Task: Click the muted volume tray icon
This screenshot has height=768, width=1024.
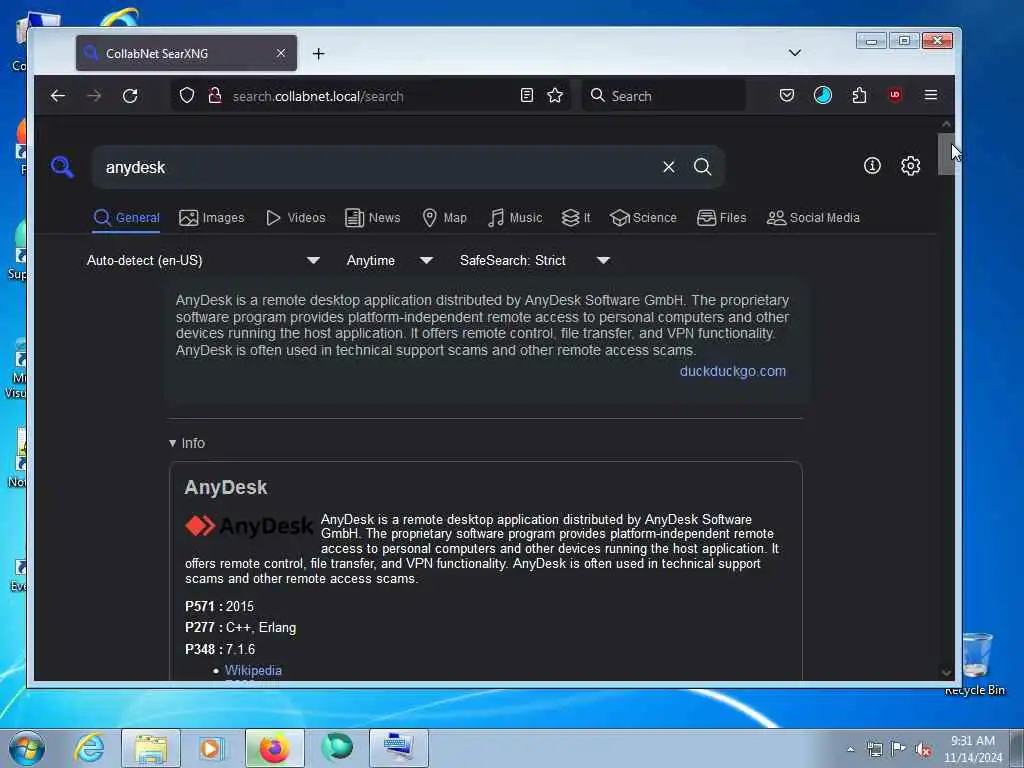Action: (923, 750)
